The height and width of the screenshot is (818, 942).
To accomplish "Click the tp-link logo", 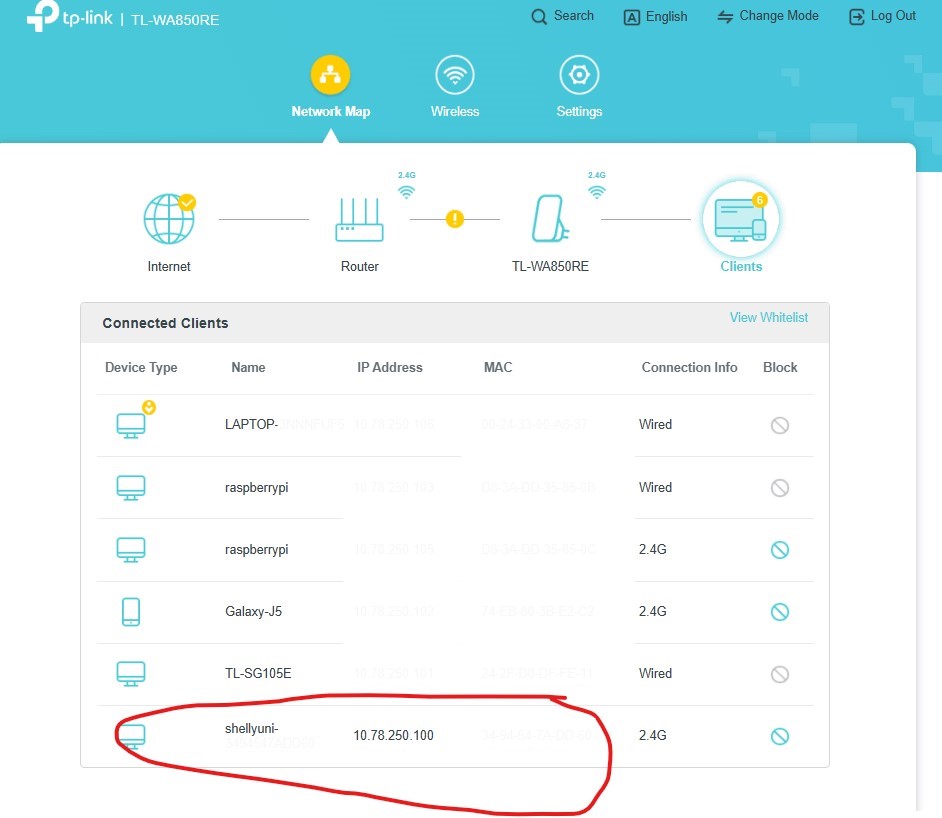I will point(70,15).
